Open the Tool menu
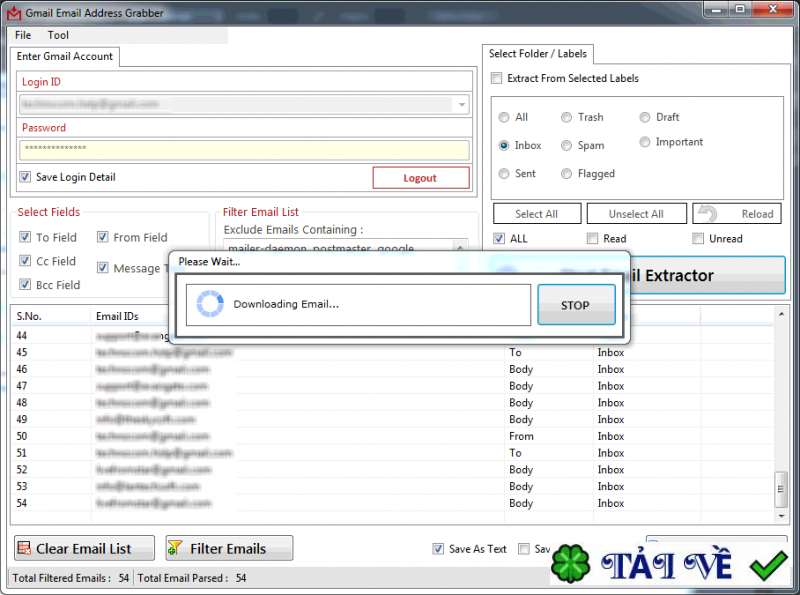 click(x=58, y=35)
